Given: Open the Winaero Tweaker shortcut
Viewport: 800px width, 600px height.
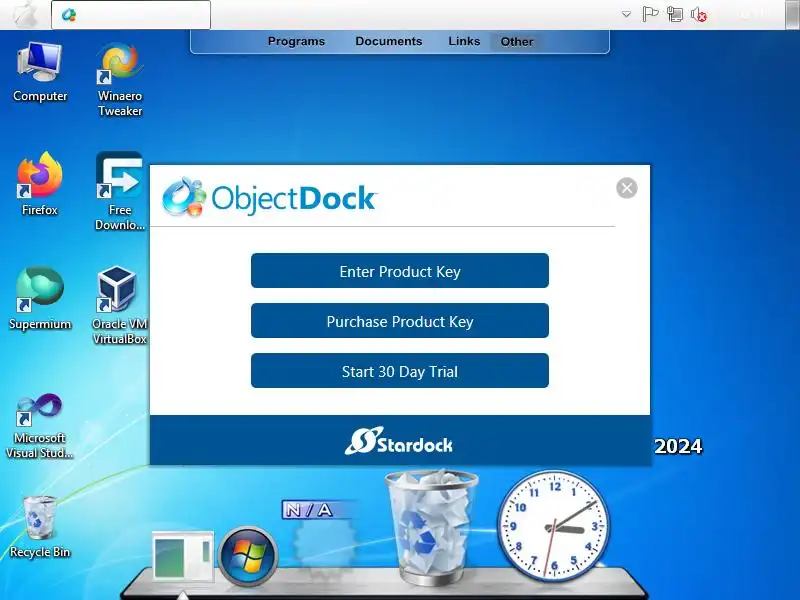Looking at the screenshot, I should (x=120, y=79).
